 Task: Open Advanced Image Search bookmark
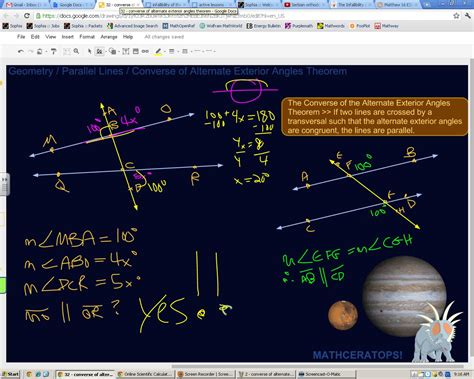point(132,26)
